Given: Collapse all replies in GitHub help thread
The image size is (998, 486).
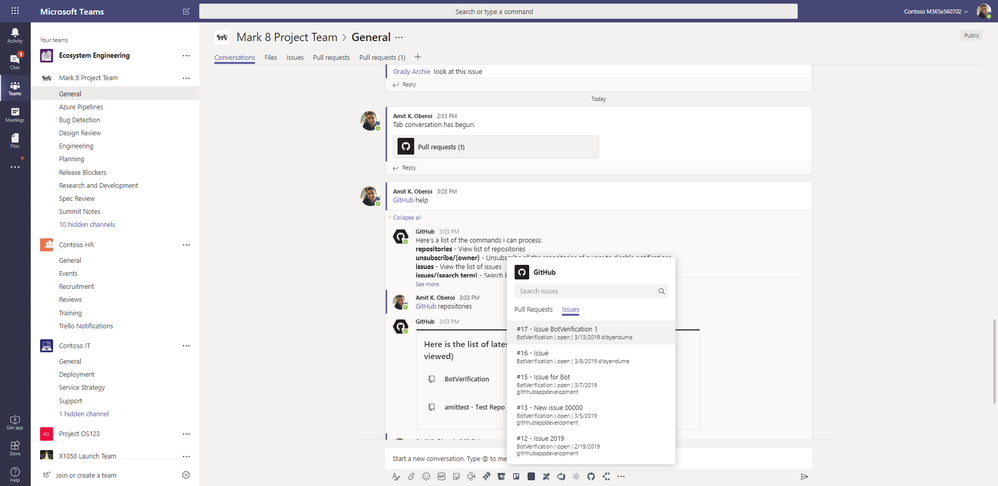Looking at the screenshot, I should (x=405, y=218).
